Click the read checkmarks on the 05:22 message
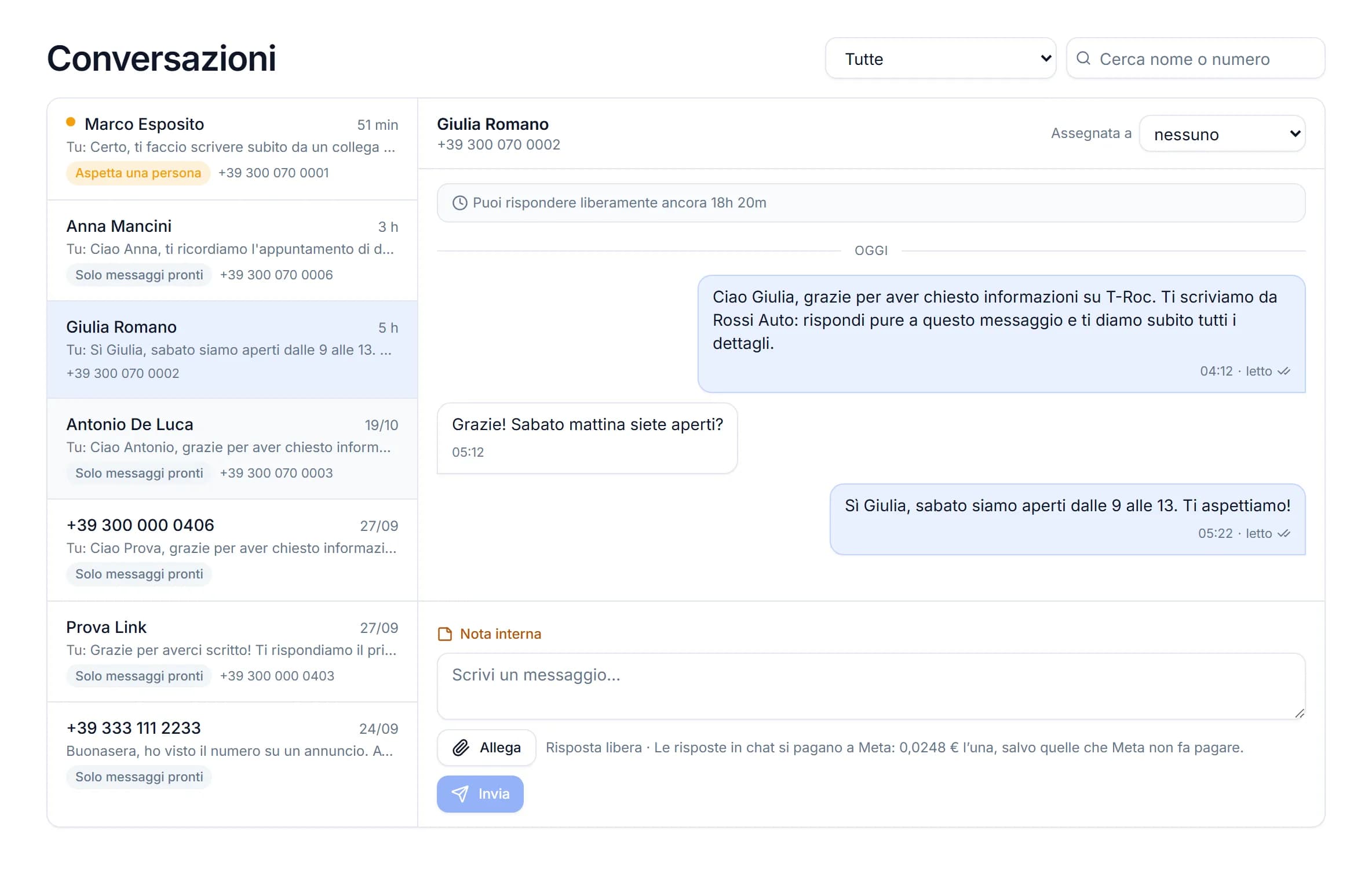This screenshot has height=881, width=1372. 1283,534
